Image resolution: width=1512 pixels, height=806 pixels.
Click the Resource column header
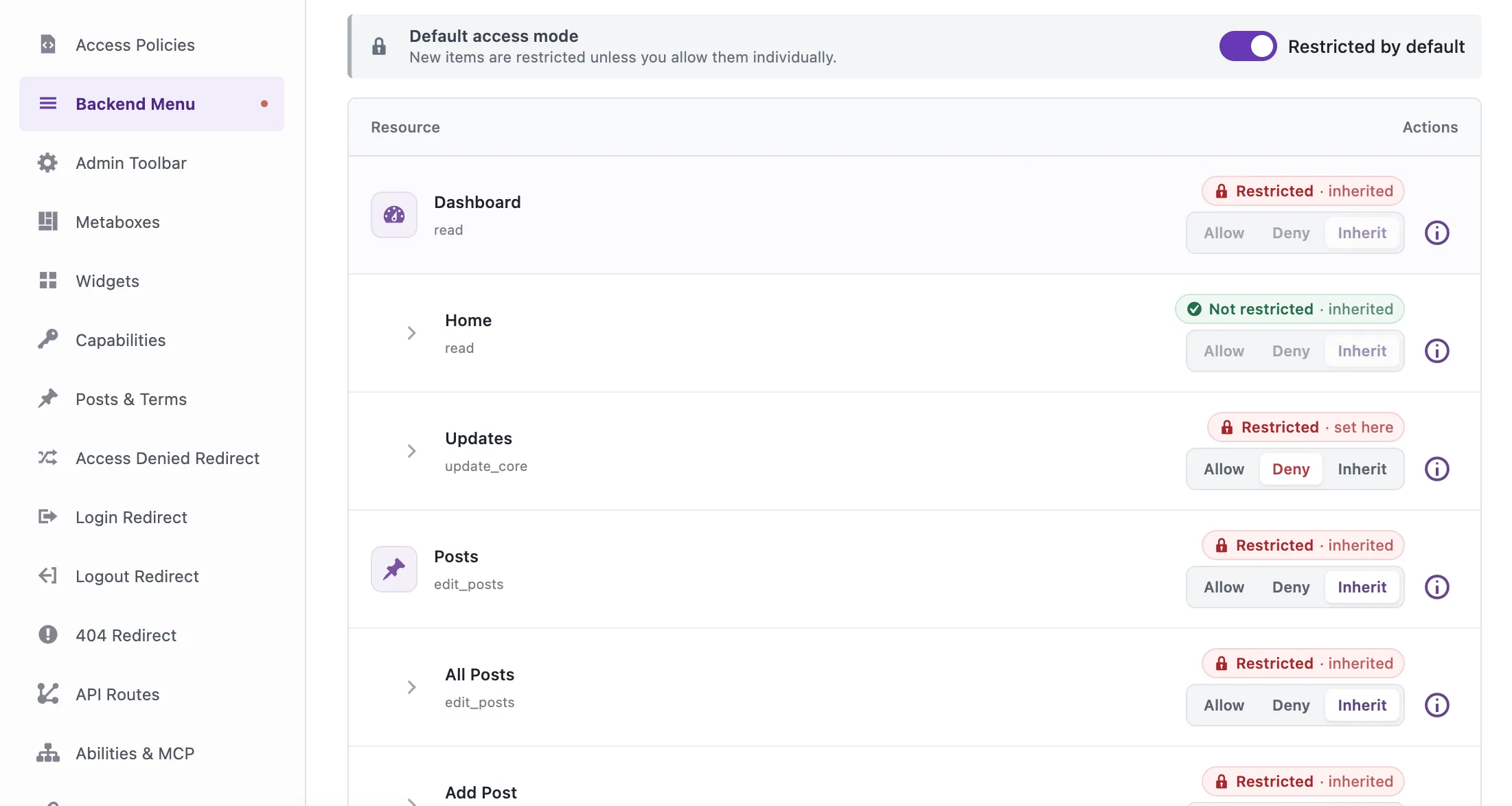point(405,127)
